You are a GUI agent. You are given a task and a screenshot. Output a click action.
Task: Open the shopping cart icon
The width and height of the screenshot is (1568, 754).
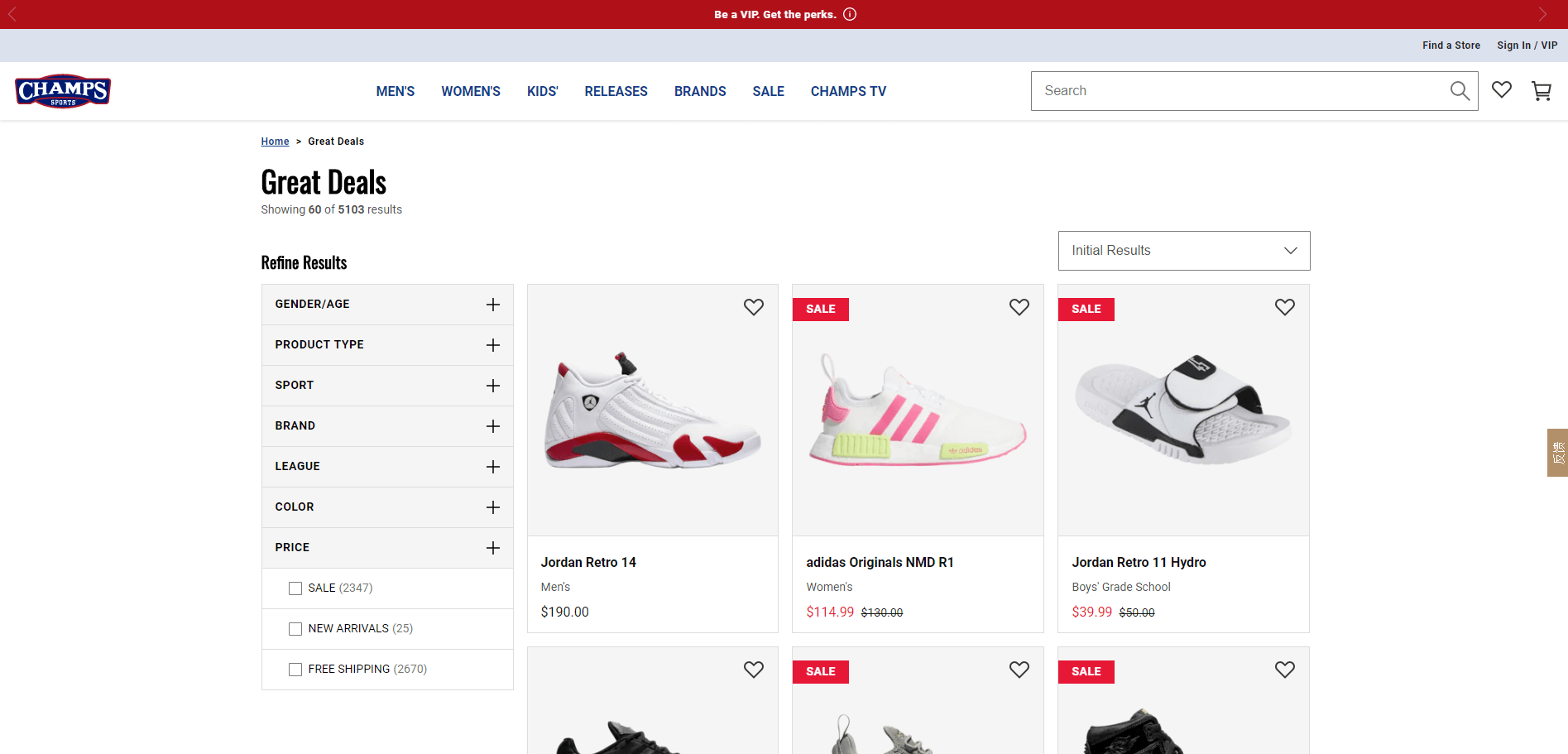(x=1542, y=91)
